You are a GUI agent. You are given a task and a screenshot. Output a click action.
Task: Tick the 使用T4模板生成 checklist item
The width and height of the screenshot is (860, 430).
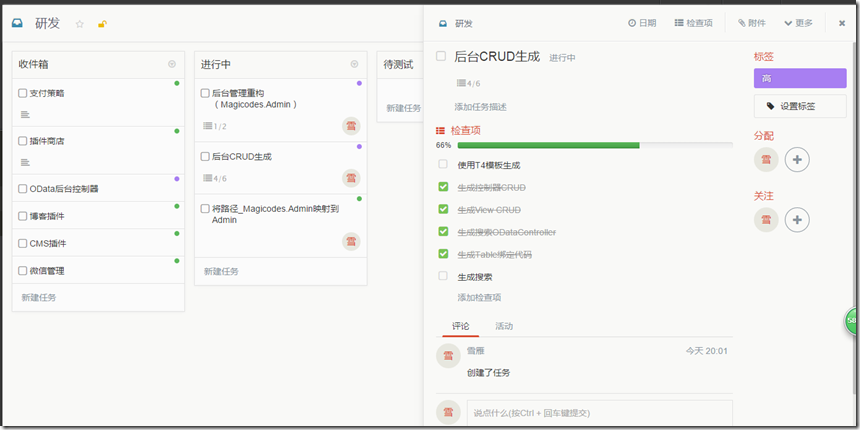point(443,164)
